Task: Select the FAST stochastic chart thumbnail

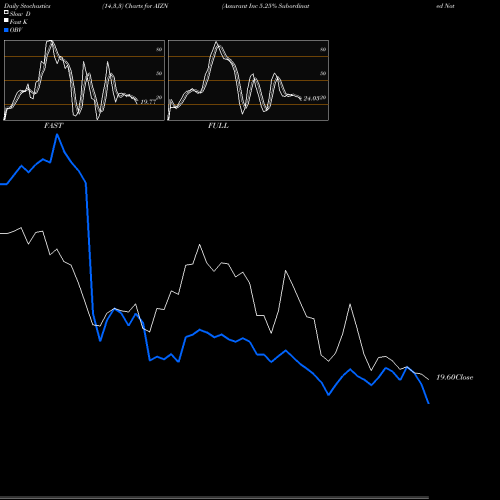Action: click(84, 80)
